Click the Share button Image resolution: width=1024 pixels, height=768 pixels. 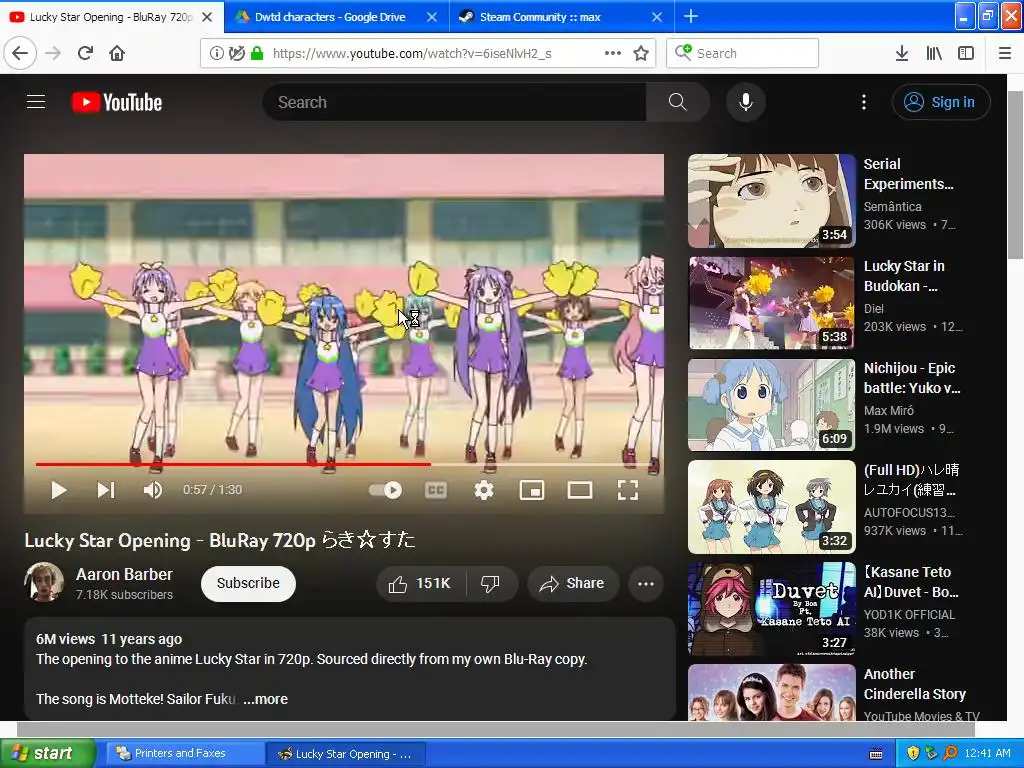coord(573,583)
